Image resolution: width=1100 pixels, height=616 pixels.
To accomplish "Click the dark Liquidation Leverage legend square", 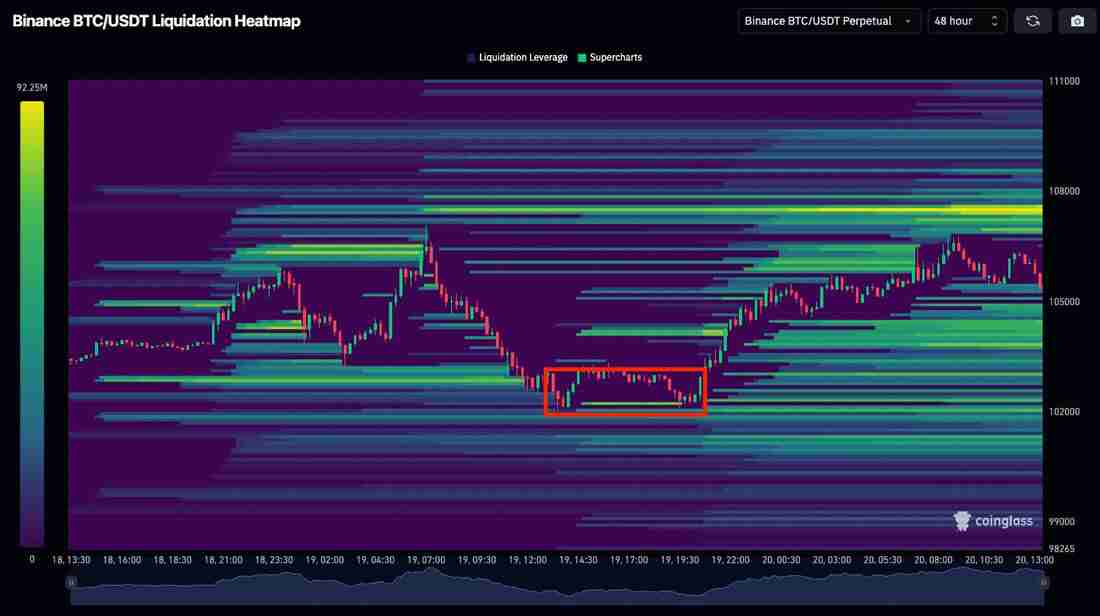I will (471, 58).
